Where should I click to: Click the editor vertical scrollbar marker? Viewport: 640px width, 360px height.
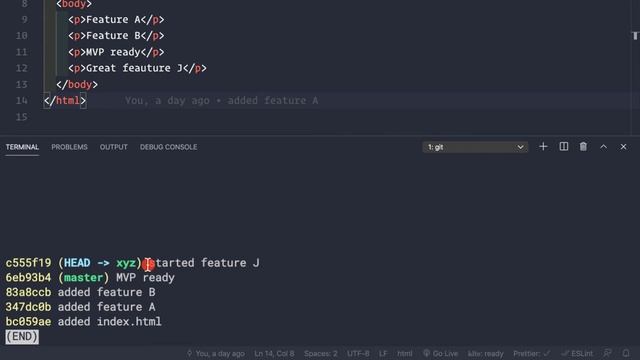(x=635, y=36)
